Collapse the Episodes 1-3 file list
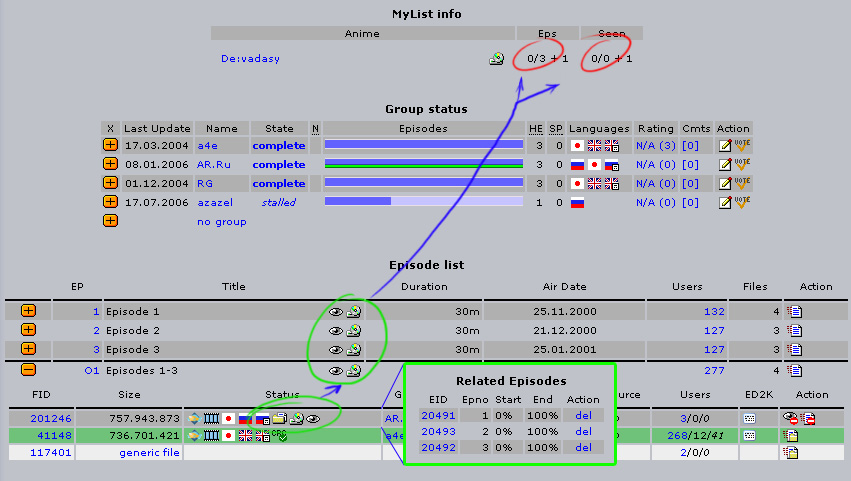The height and width of the screenshot is (481, 851). 28,369
